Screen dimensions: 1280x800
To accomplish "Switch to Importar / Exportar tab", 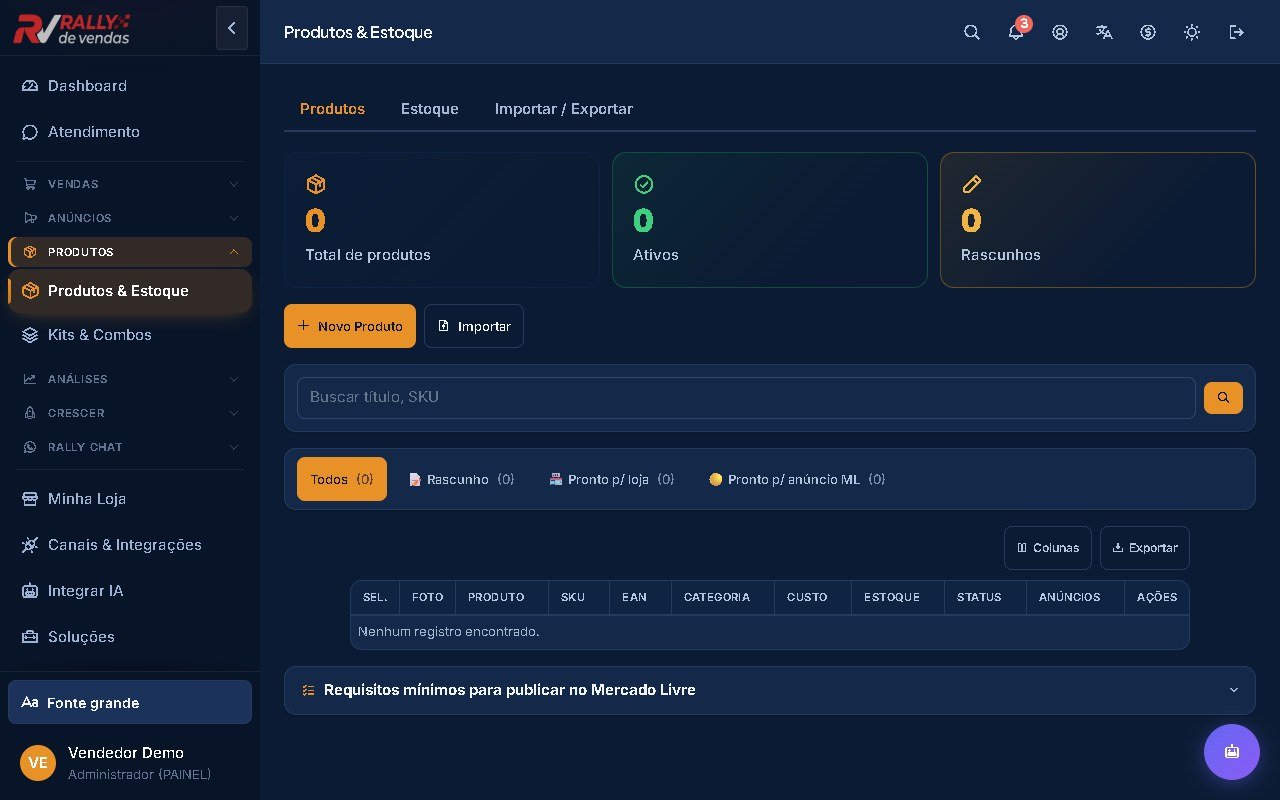I will (564, 109).
